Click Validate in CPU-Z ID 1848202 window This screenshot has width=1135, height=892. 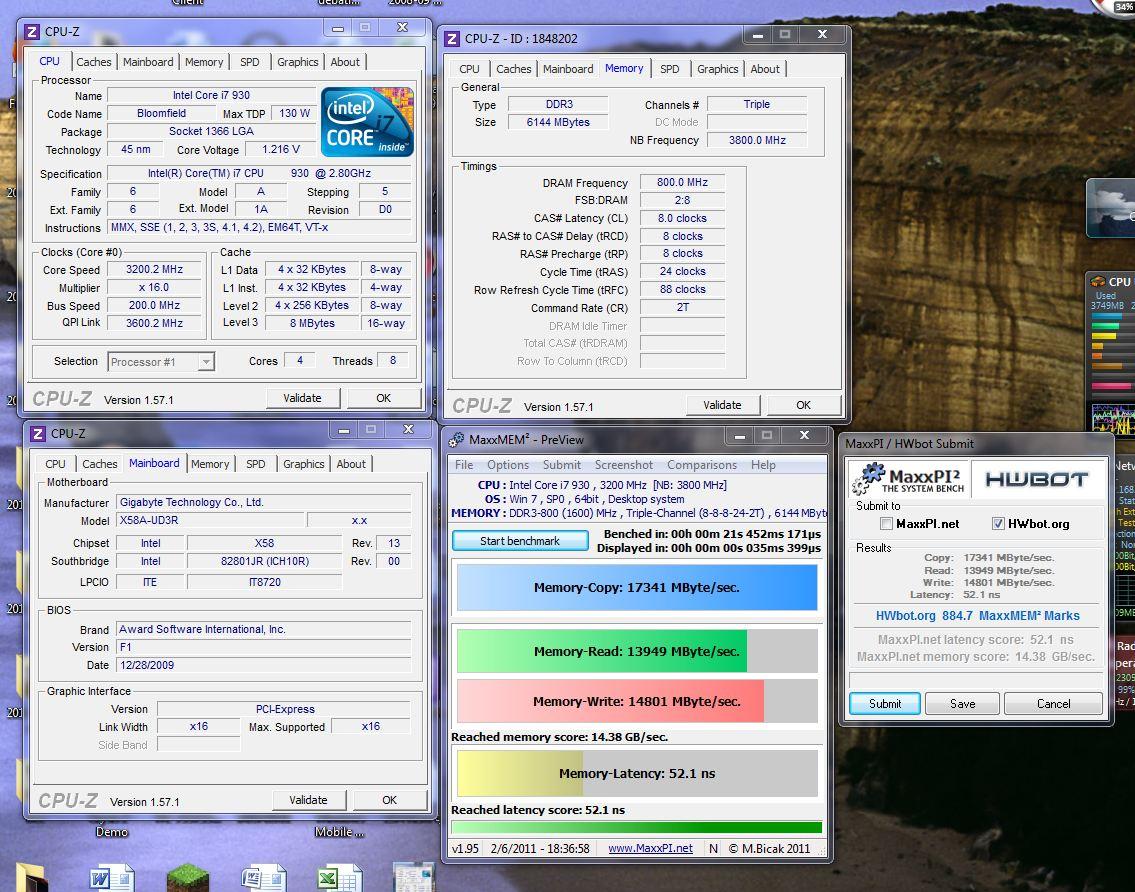pos(722,405)
